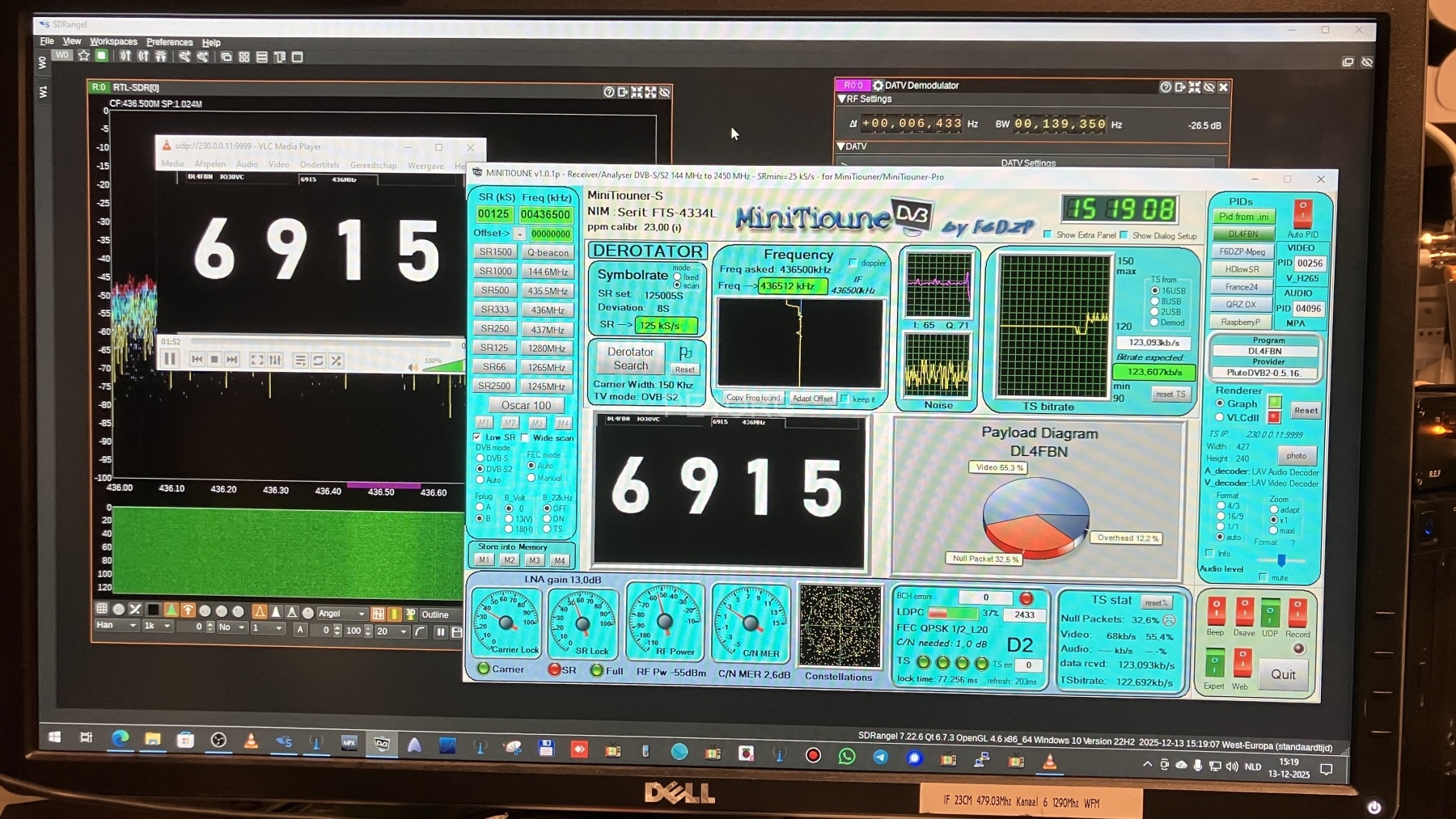Open VLC from the Windows taskbar
The width and height of the screenshot is (1456, 819).
[x=251, y=740]
